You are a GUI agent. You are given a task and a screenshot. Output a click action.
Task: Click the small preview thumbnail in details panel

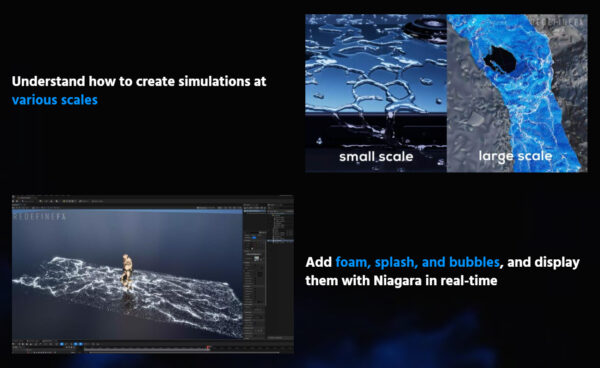256,259
